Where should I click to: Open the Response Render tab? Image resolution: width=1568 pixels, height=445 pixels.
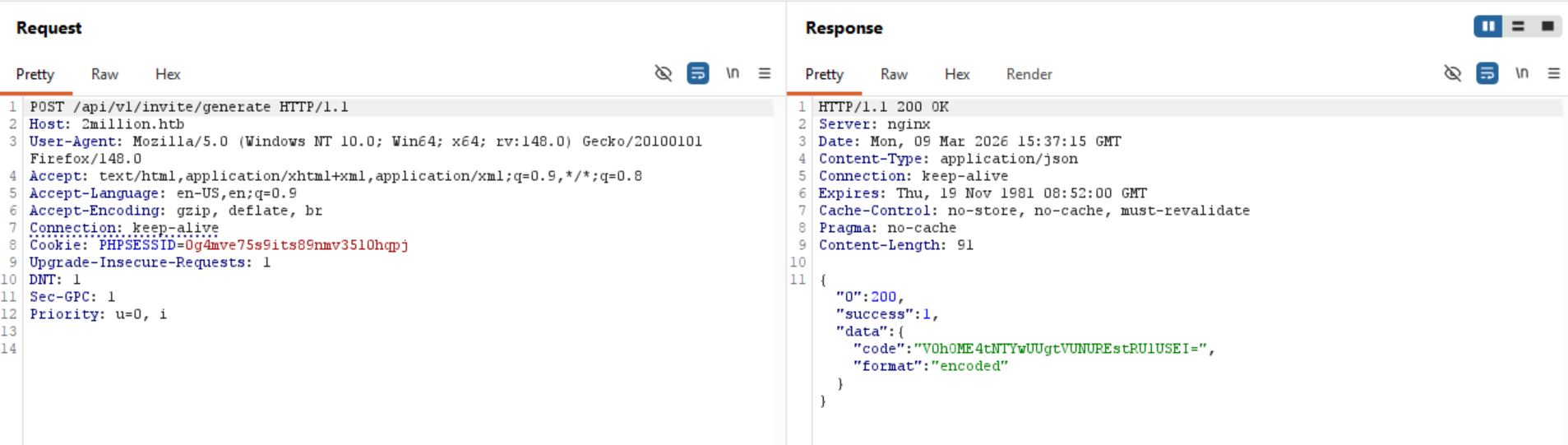1029,74
